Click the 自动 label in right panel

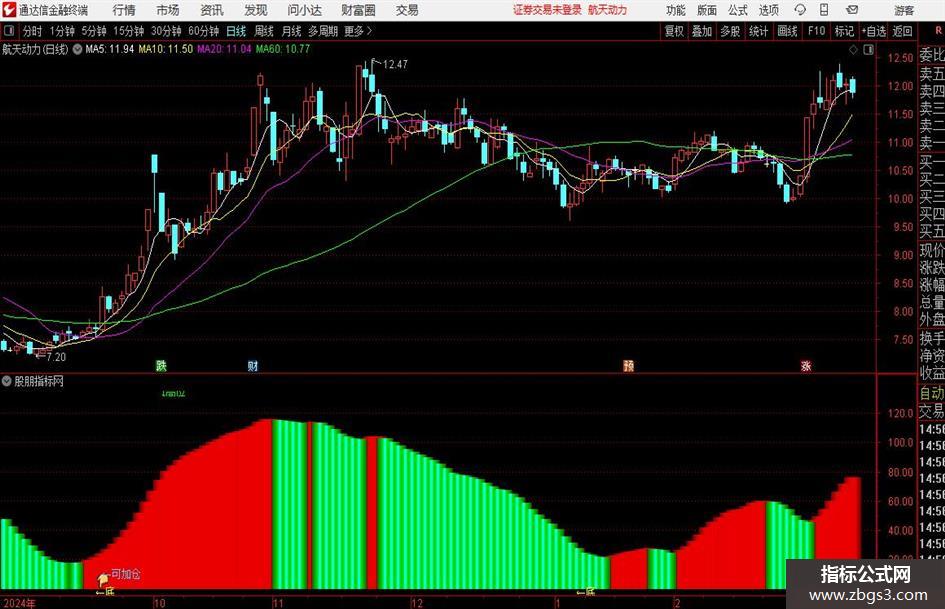[x=932, y=393]
